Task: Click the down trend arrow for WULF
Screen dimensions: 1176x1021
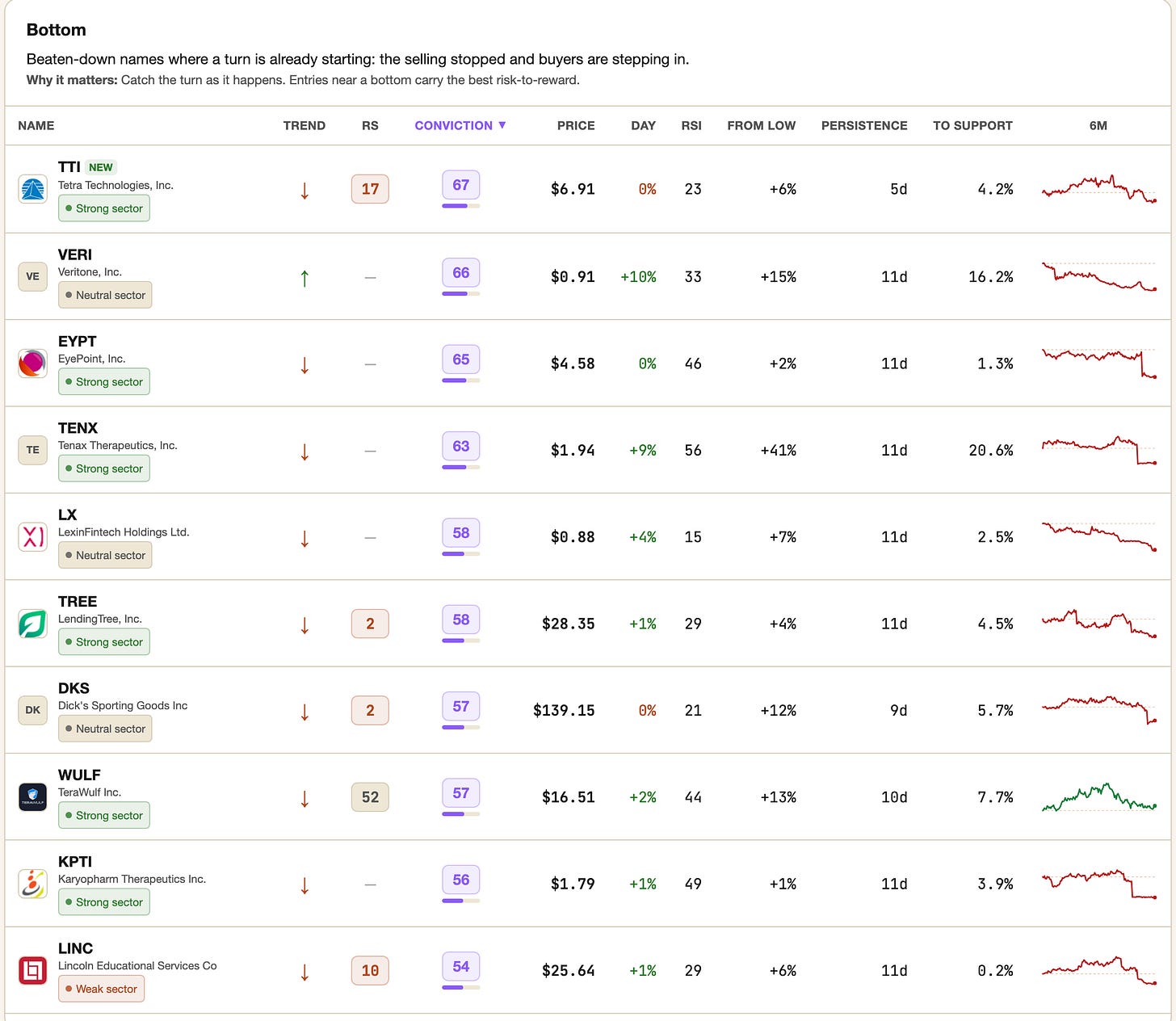Action: pos(304,799)
